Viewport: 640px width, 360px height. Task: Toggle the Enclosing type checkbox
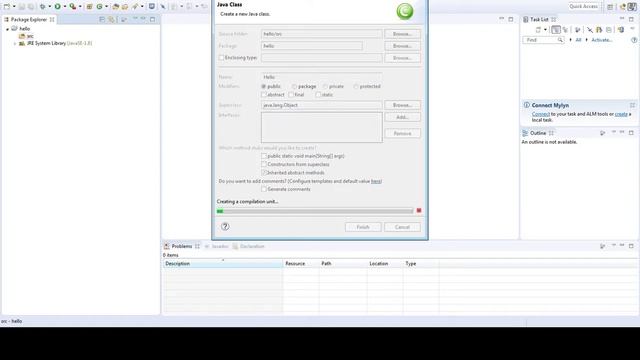[222, 58]
